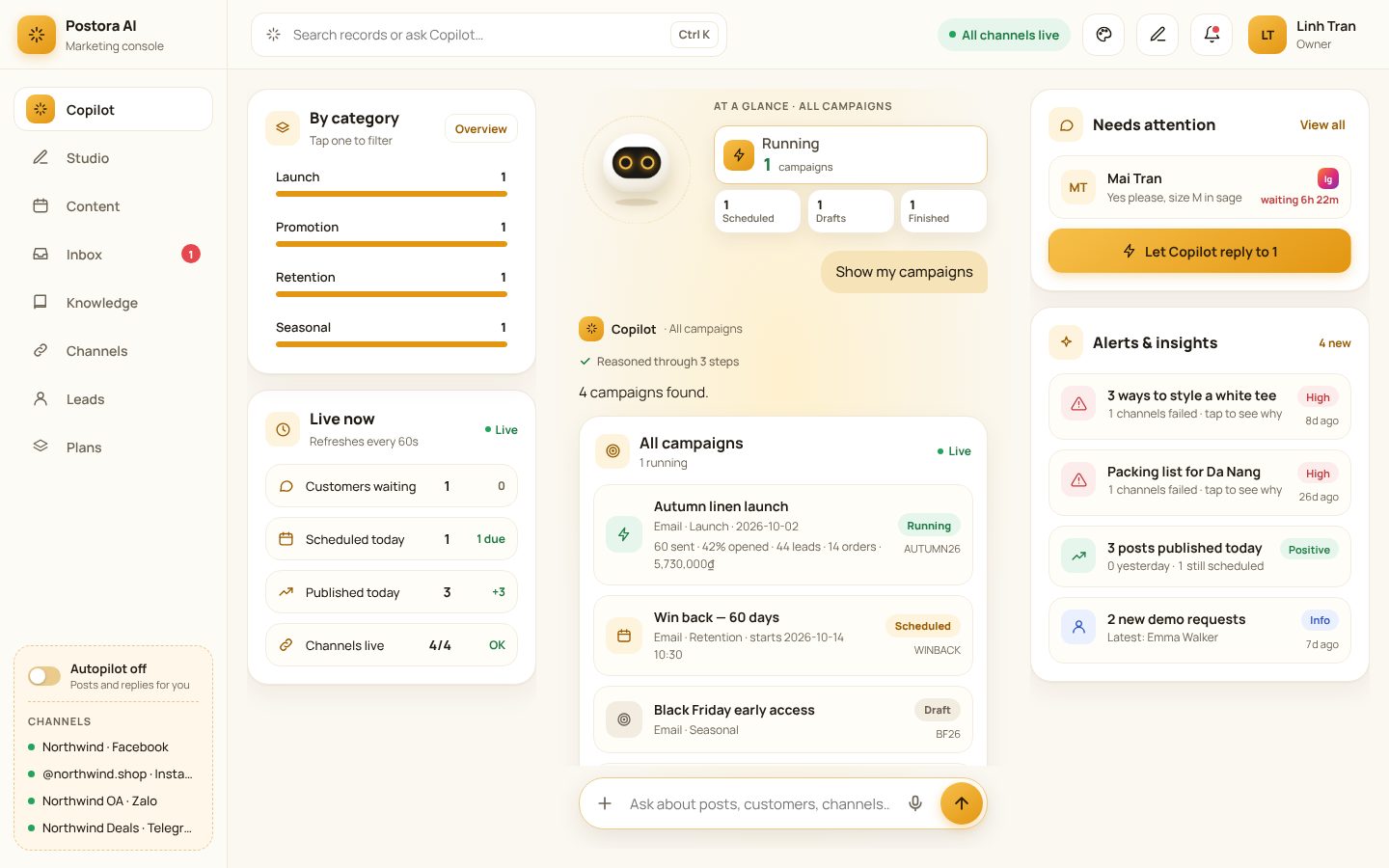Viewport: 1389px width, 868px height.
Task: Click the Alerts & insights sparkle icon
Action: coord(1066,342)
